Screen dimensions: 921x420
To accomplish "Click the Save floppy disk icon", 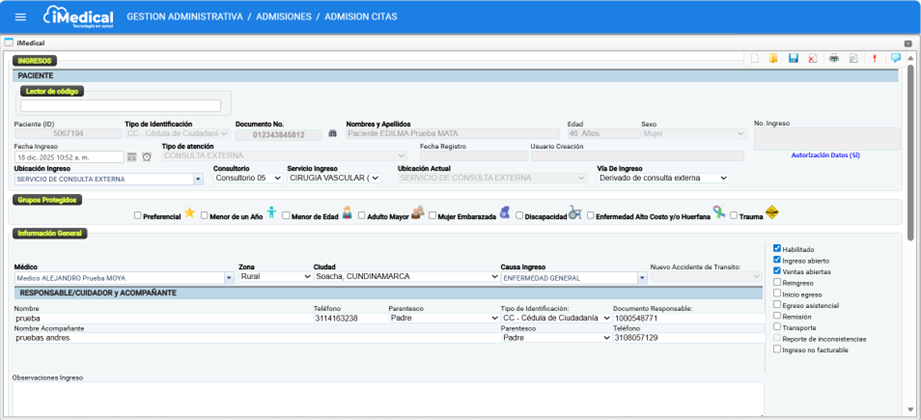I will pyautogui.click(x=793, y=59).
